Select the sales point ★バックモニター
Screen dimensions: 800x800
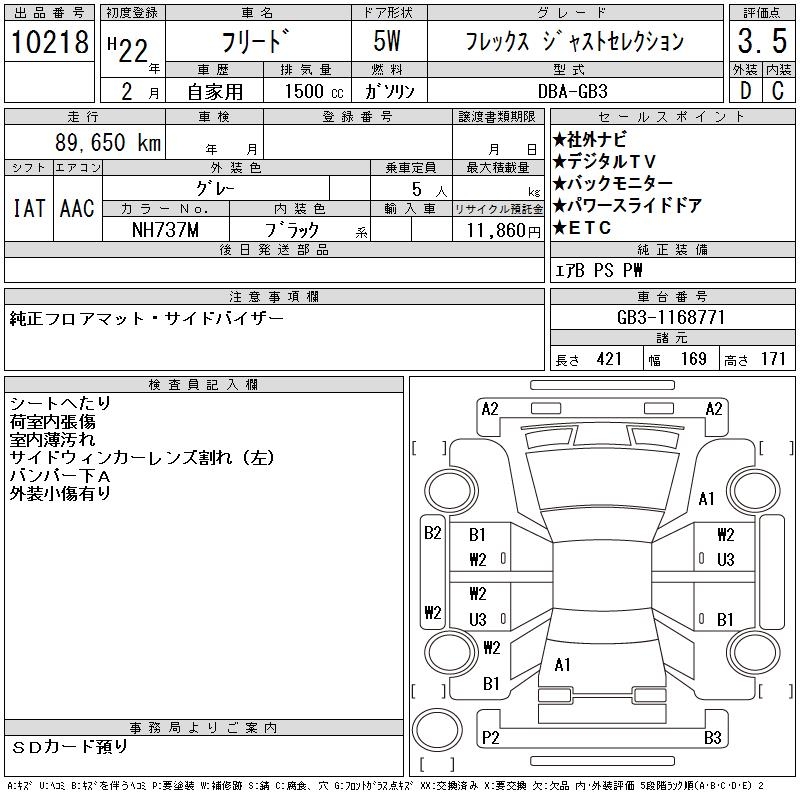click(x=613, y=183)
